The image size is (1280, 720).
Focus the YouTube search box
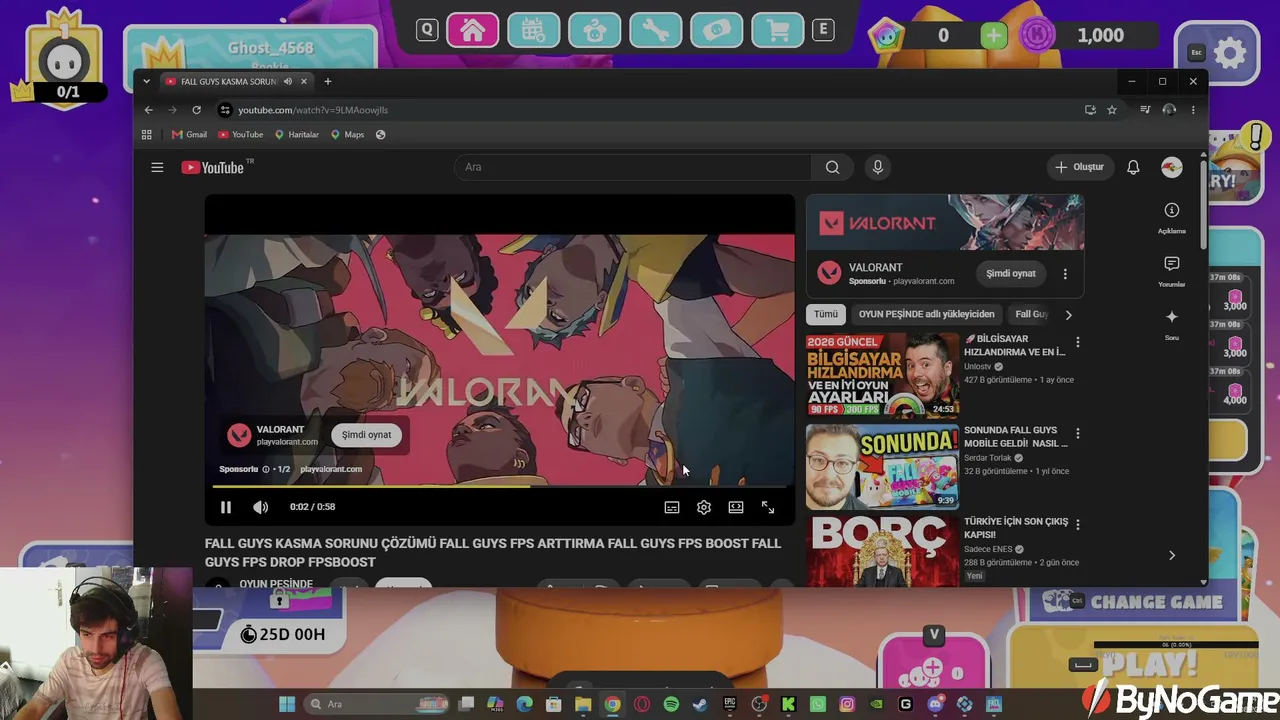point(633,167)
